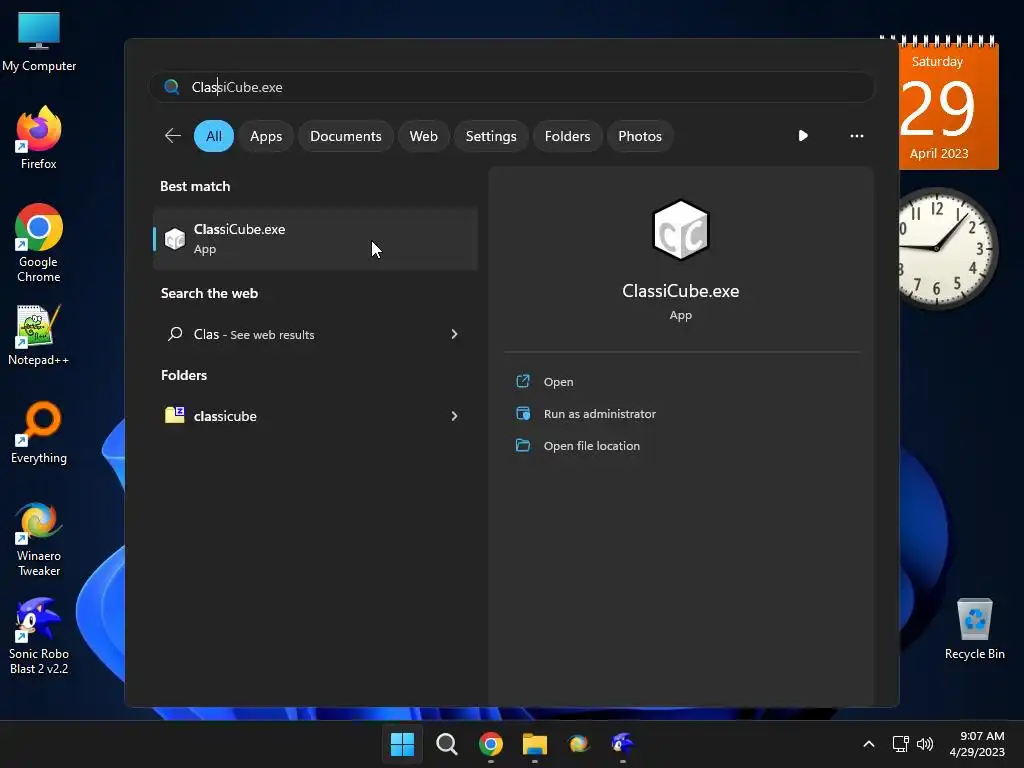Show hidden tray icons chevron
Viewport: 1024px width, 768px height.
869,744
